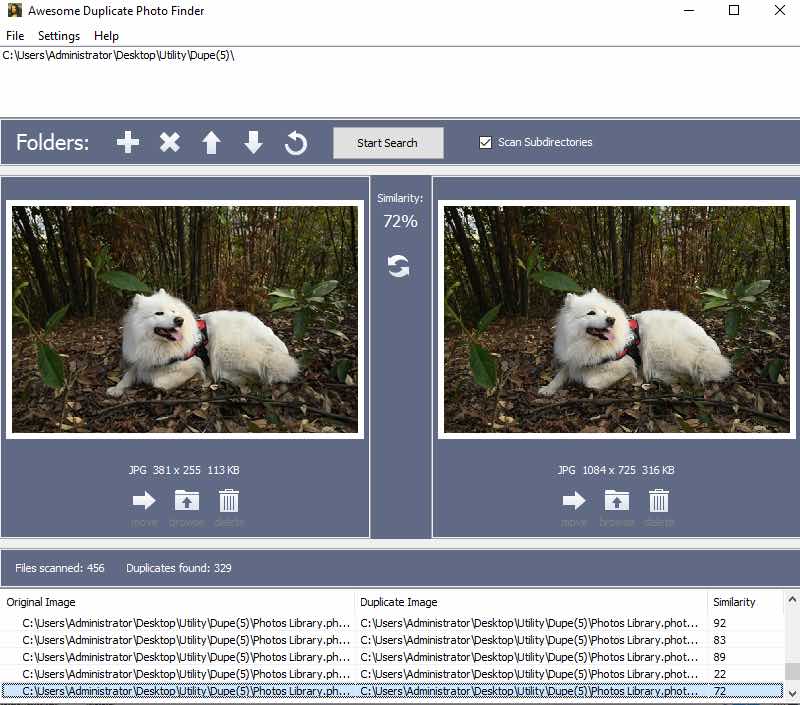Viewport: 800px width, 705px height.
Task: Swap the two compared photos
Action: 399,266
